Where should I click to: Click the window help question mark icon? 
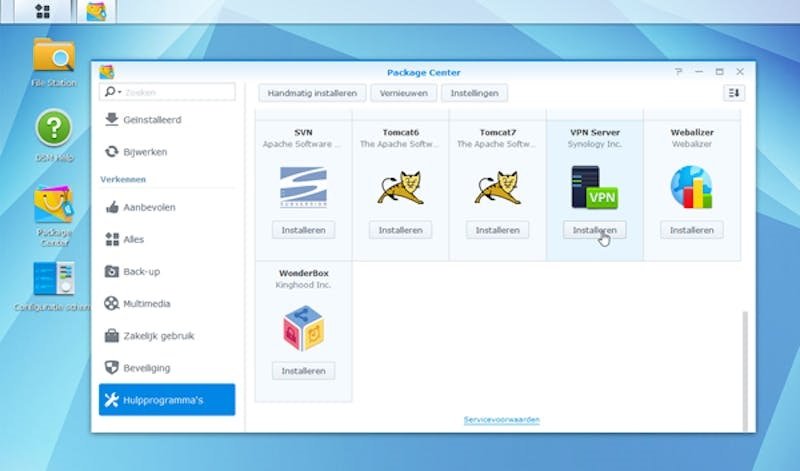(x=678, y=72)
